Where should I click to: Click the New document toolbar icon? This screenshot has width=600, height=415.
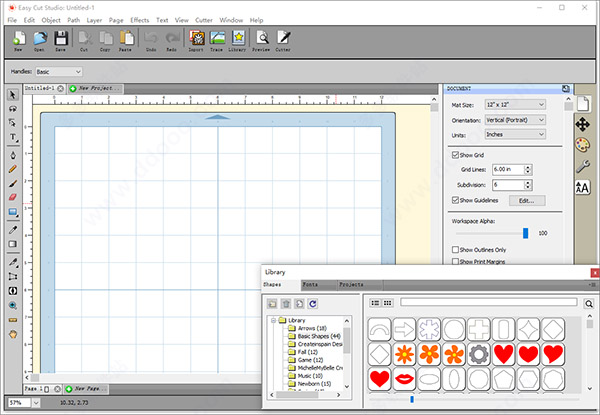pyautogui.click(x=18, y=41)
